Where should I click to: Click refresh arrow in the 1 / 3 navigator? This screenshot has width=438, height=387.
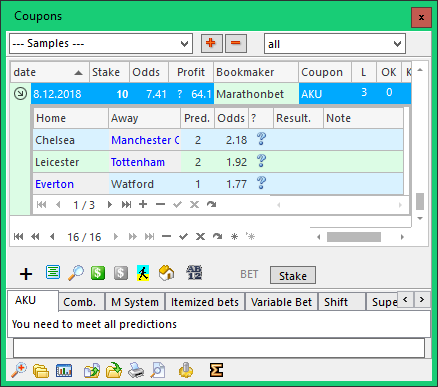(x=212, y=204)
